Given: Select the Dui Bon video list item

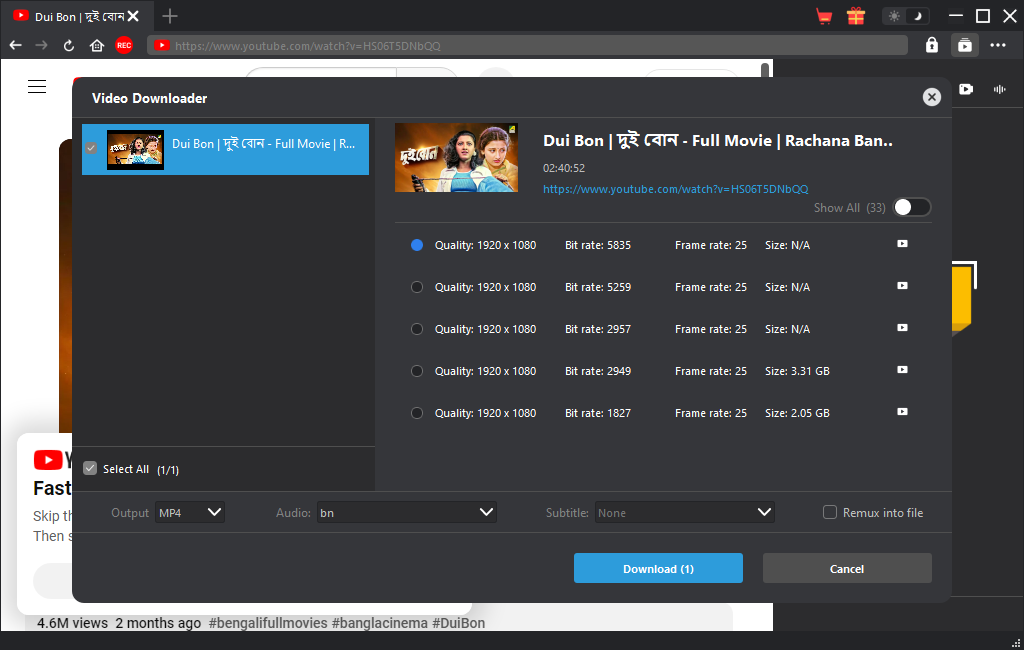Looking at the screenshot, I should pyautogui.click(x=225, y=149).
